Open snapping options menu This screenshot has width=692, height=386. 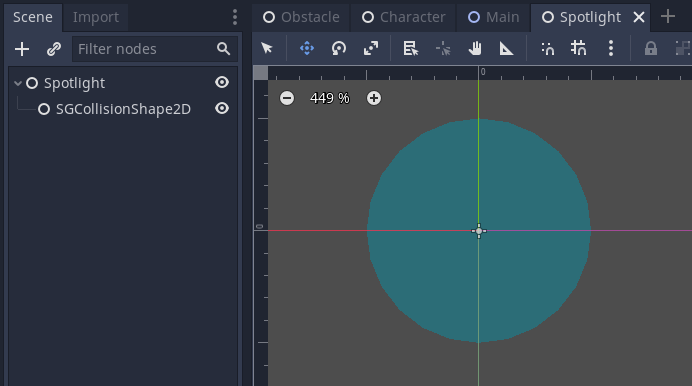[611, 48]
